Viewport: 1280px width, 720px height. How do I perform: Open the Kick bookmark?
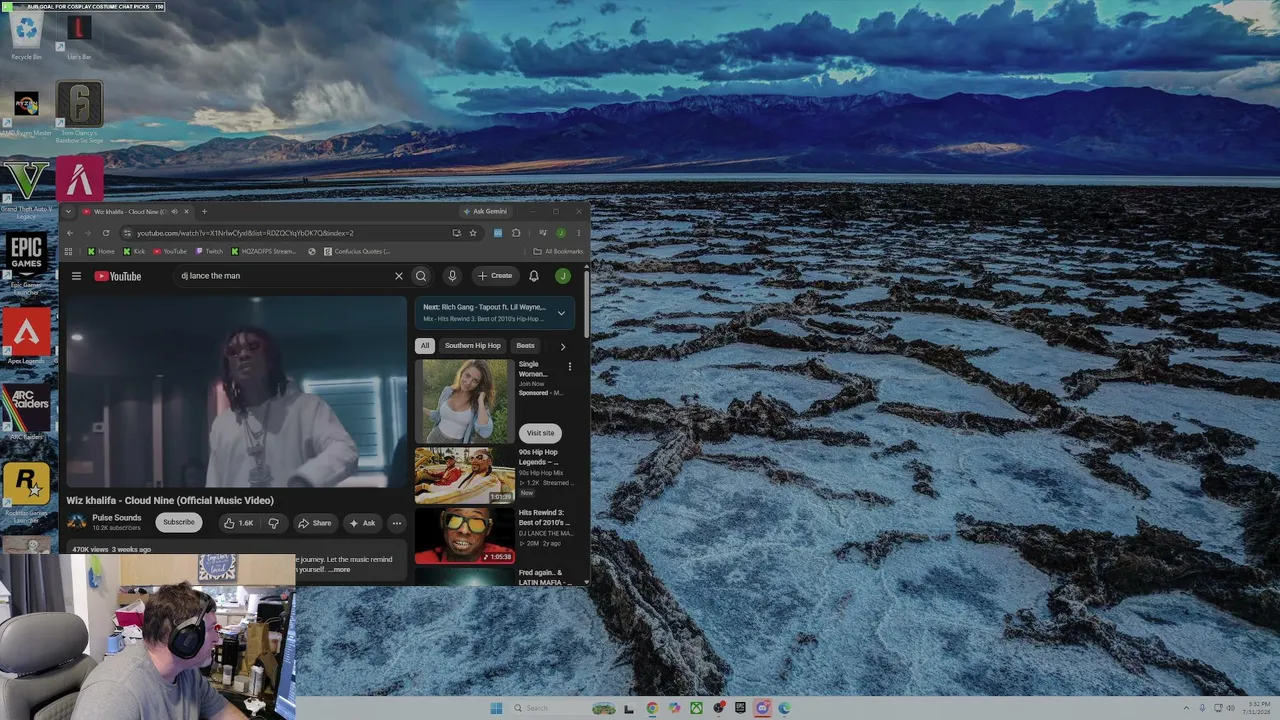[x=133, y=252]
